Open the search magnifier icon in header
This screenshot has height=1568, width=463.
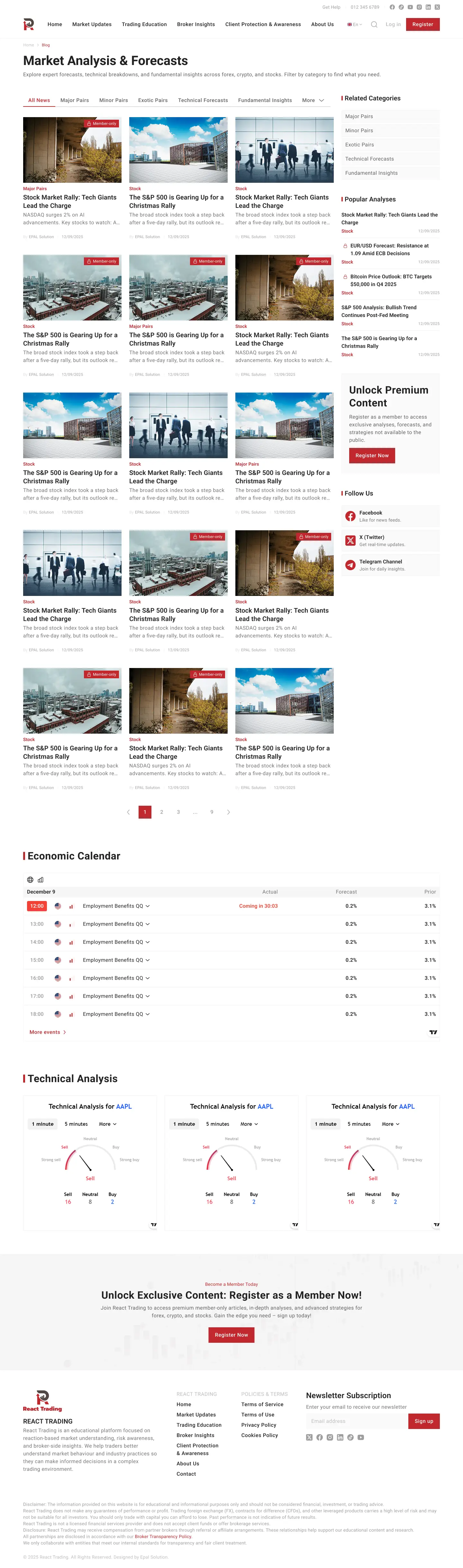(x=374, y=24)
